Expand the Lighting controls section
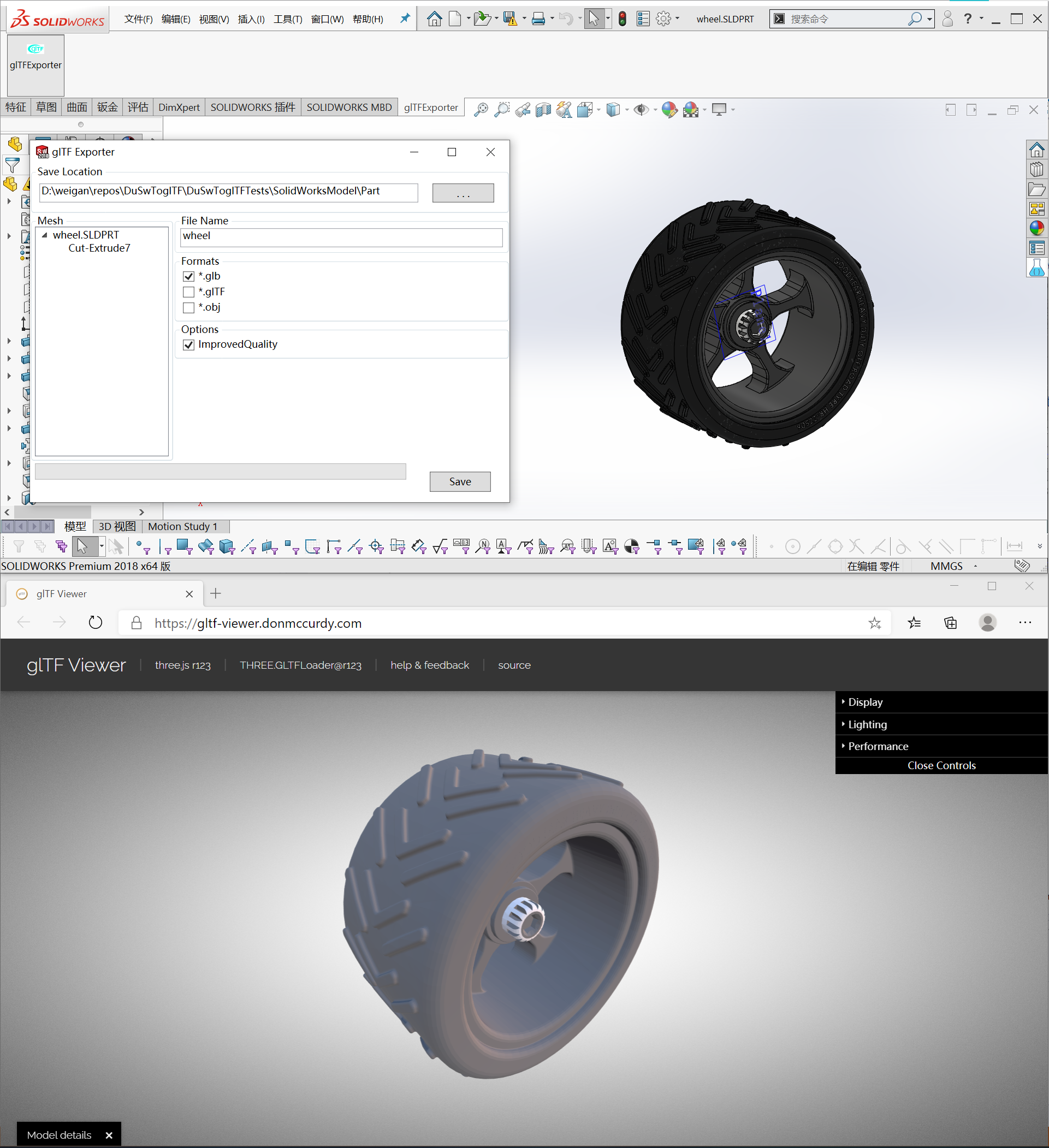The image size is (1049, 1148). (867, 724)
